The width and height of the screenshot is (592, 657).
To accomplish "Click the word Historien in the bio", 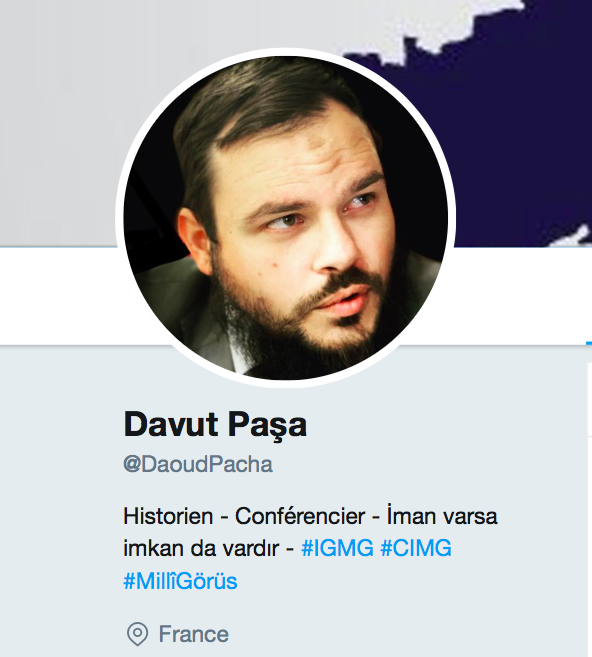I will tap(168, 516).
